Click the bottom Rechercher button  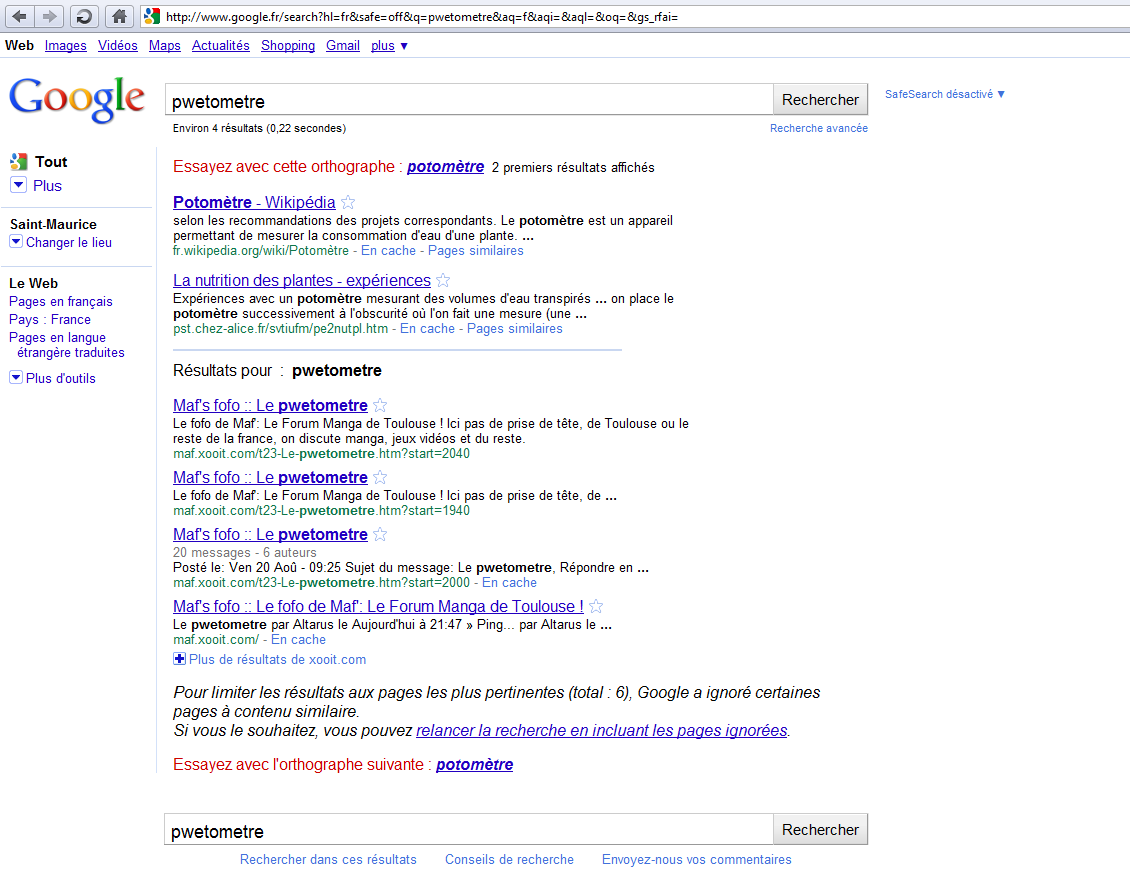coord(820,829)
